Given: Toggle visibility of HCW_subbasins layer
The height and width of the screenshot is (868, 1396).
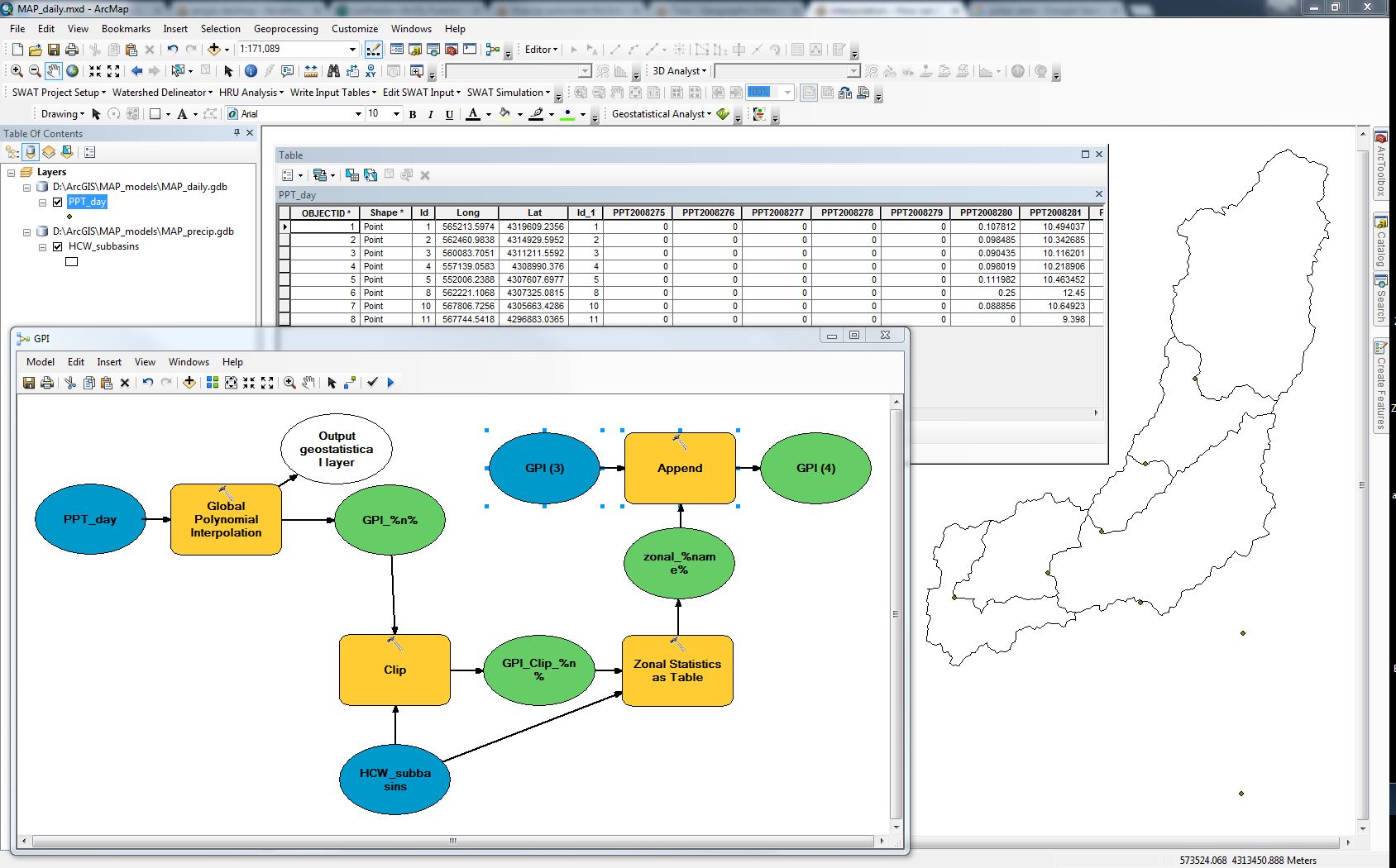Looking at the screenshot, I should tap(58, 246).
